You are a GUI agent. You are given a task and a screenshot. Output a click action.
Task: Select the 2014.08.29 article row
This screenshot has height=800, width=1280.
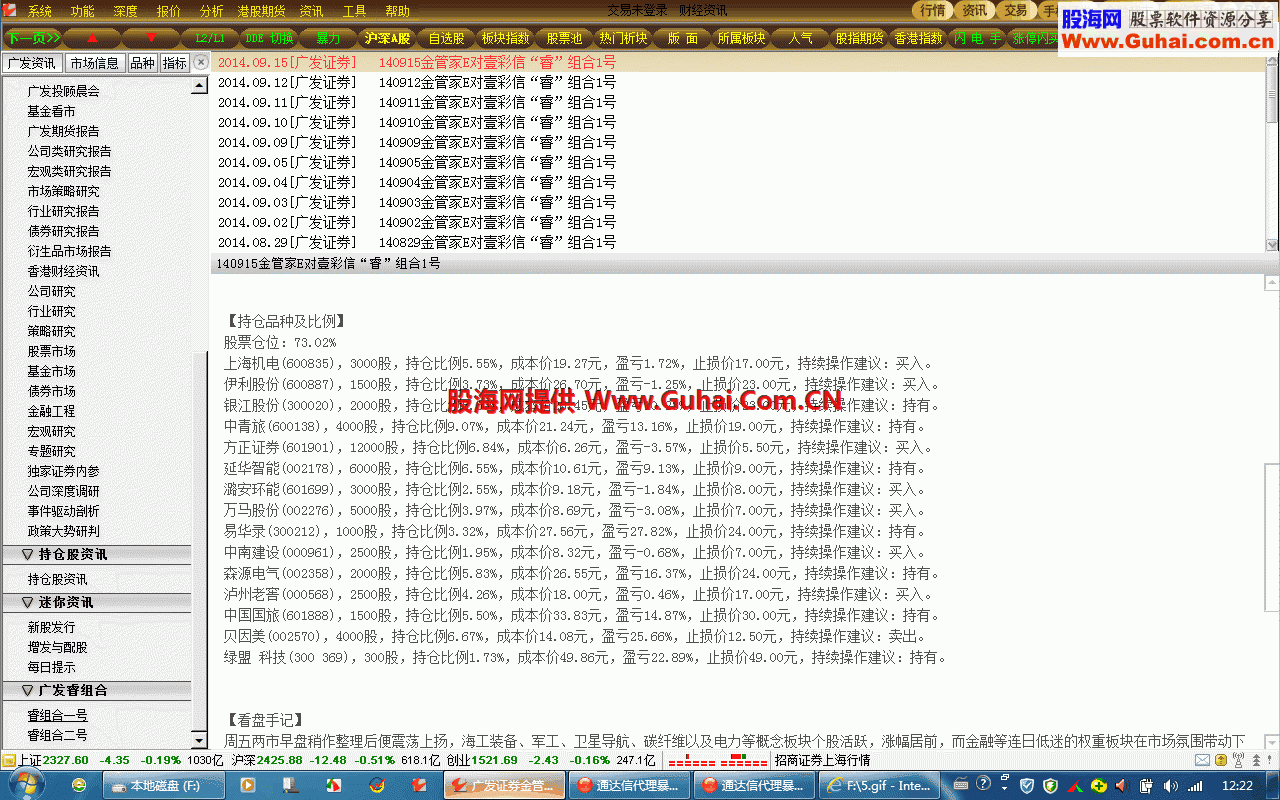pyautogui.click(x=740, y=242)
